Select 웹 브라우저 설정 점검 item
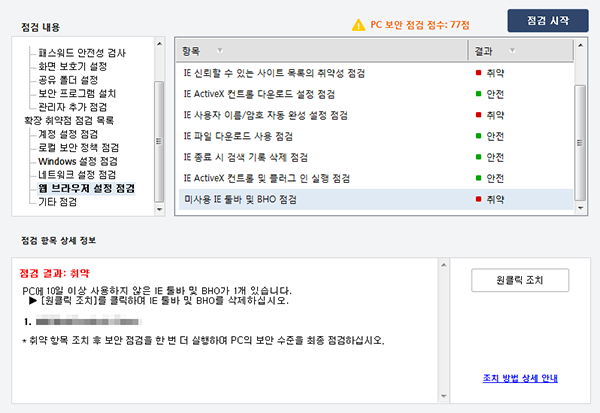The width and height of the screenshot is (600, 413). 86,188
